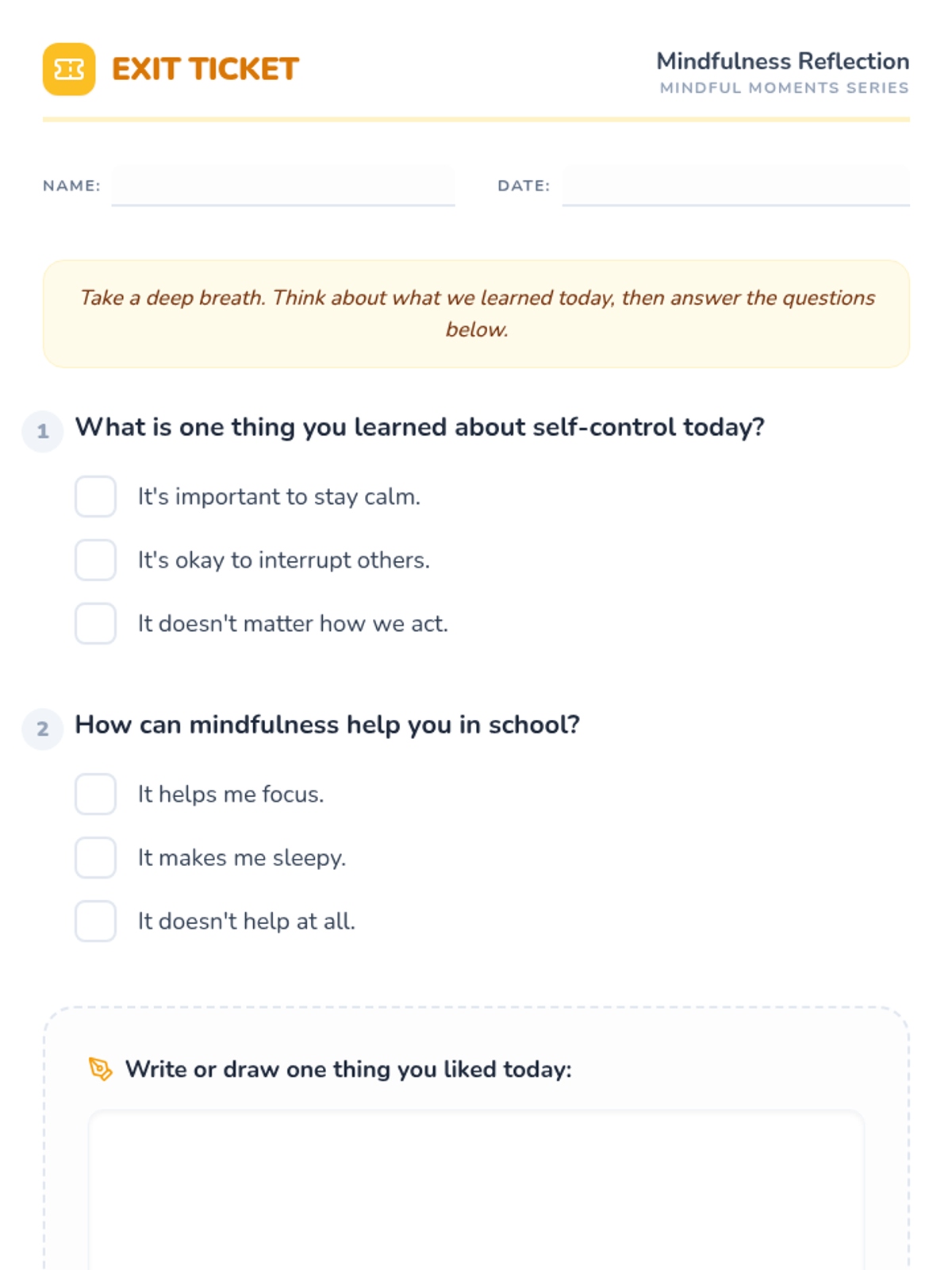
Task: Click into the Name field
Action: click(282, 186)
